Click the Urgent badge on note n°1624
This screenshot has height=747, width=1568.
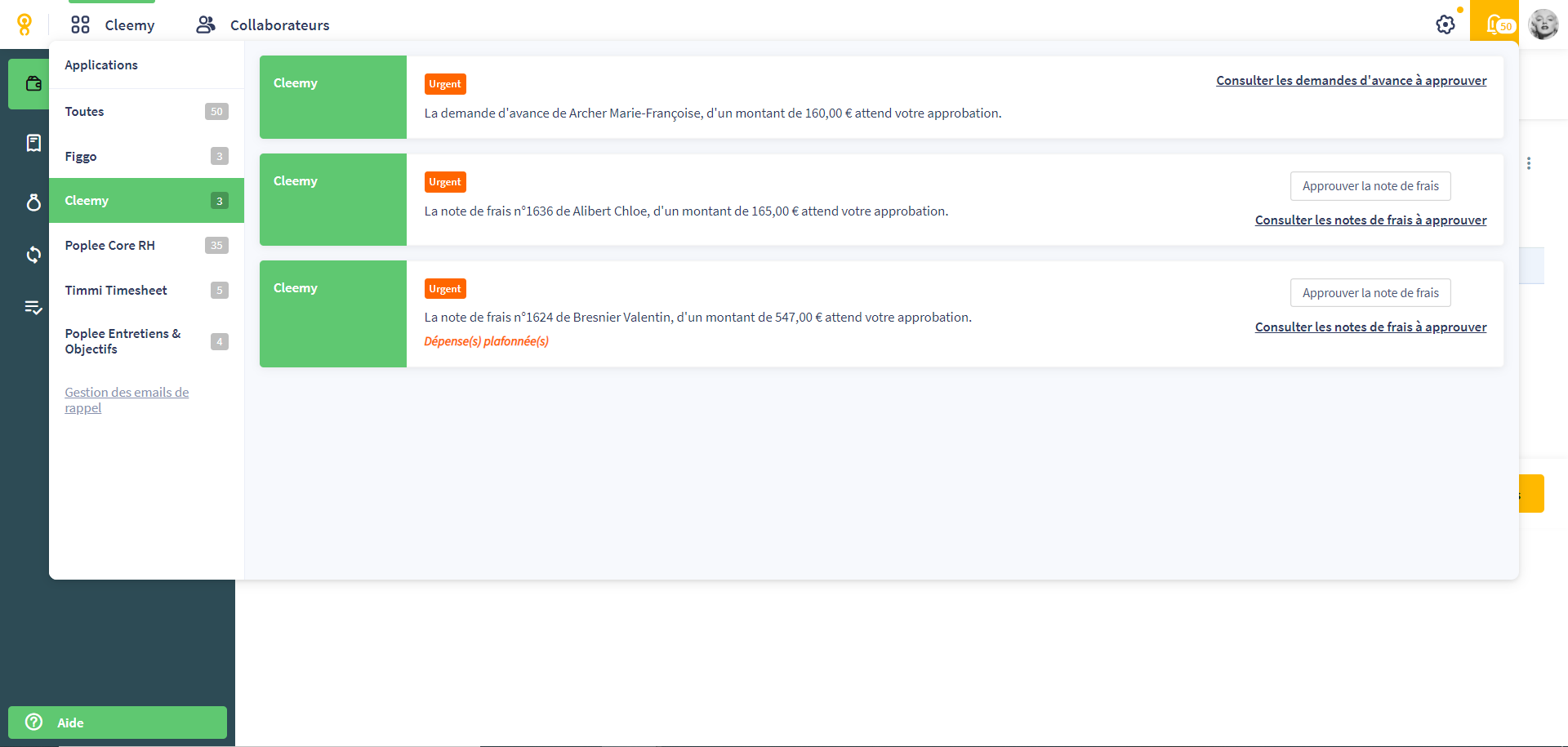point(445,289)
